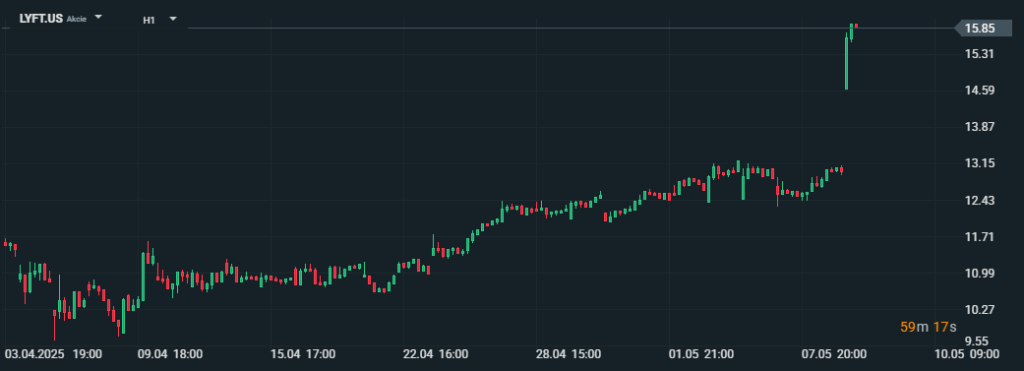
Task: Click the 15.31 price axis label
Action: 980,54
